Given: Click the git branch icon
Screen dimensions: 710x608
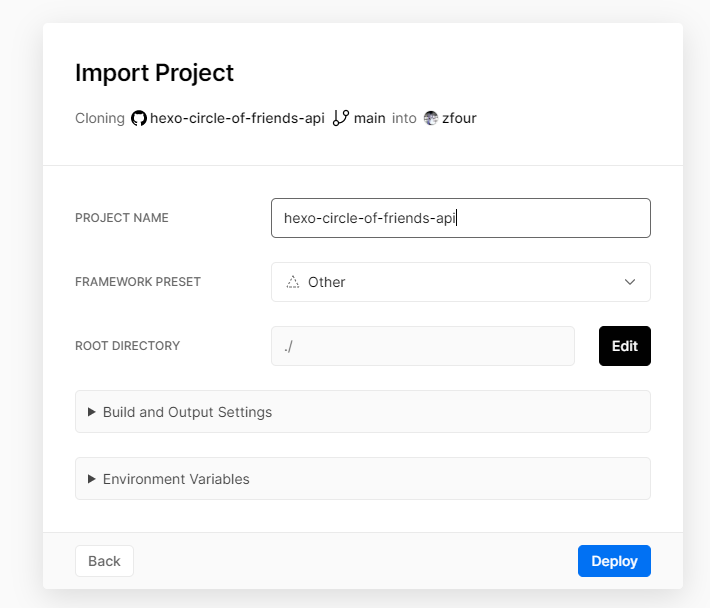Looking at the screenshot, I should [x=341, y=118].
